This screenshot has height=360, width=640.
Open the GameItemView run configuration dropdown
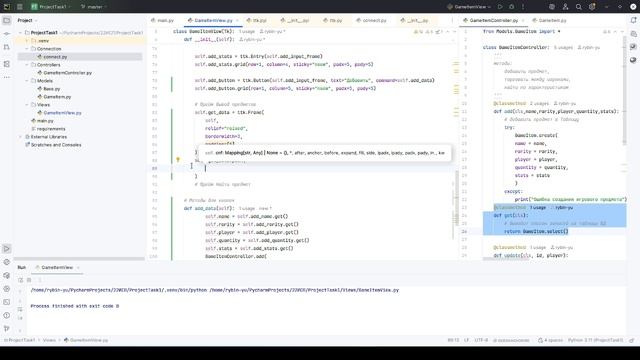[469, 7]
